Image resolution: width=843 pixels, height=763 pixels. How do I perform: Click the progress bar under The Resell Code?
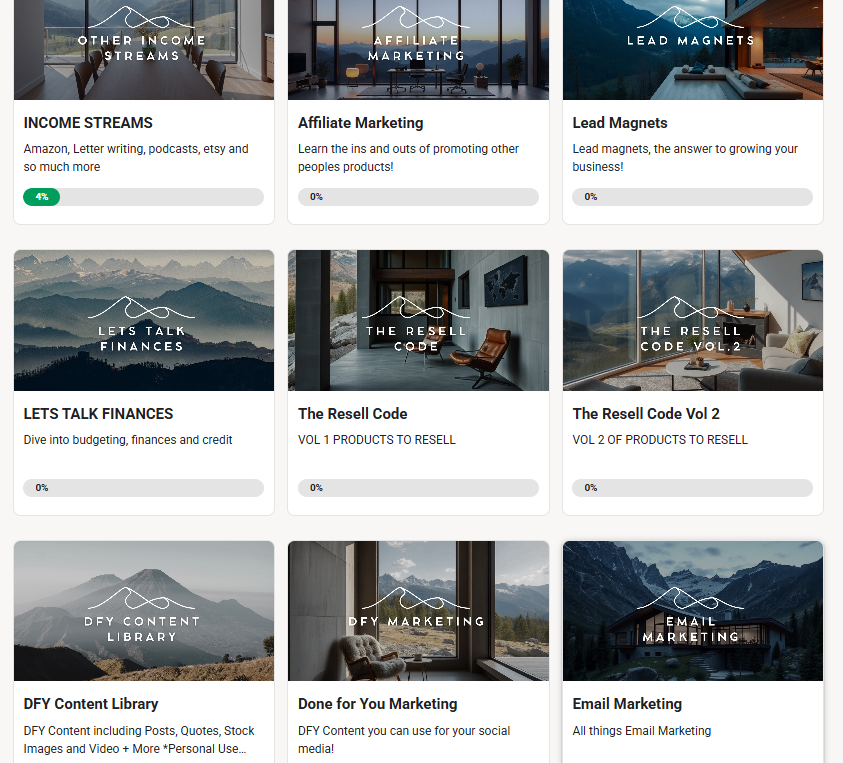418,488
